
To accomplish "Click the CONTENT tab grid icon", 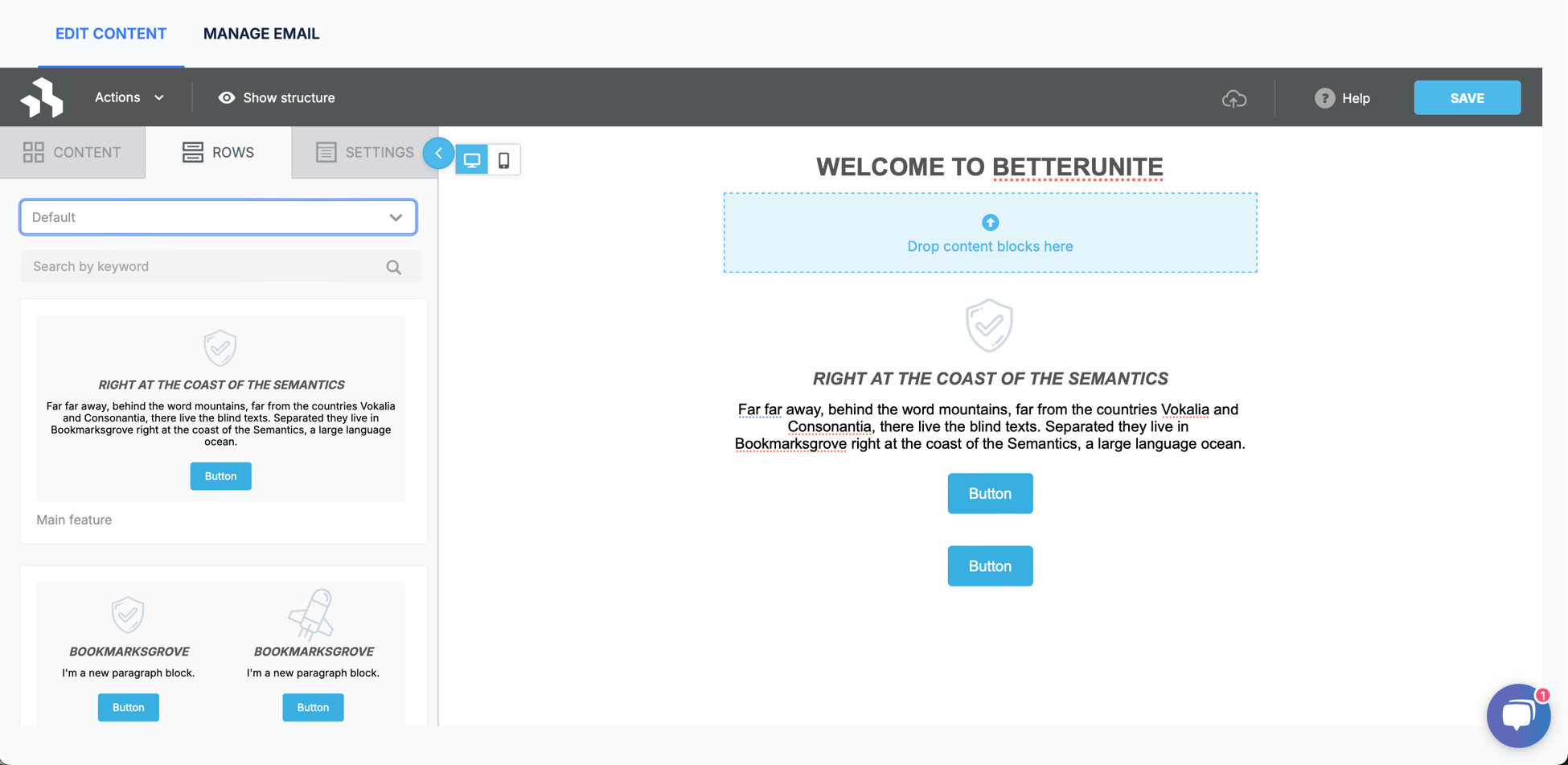I will click(34, 152).
